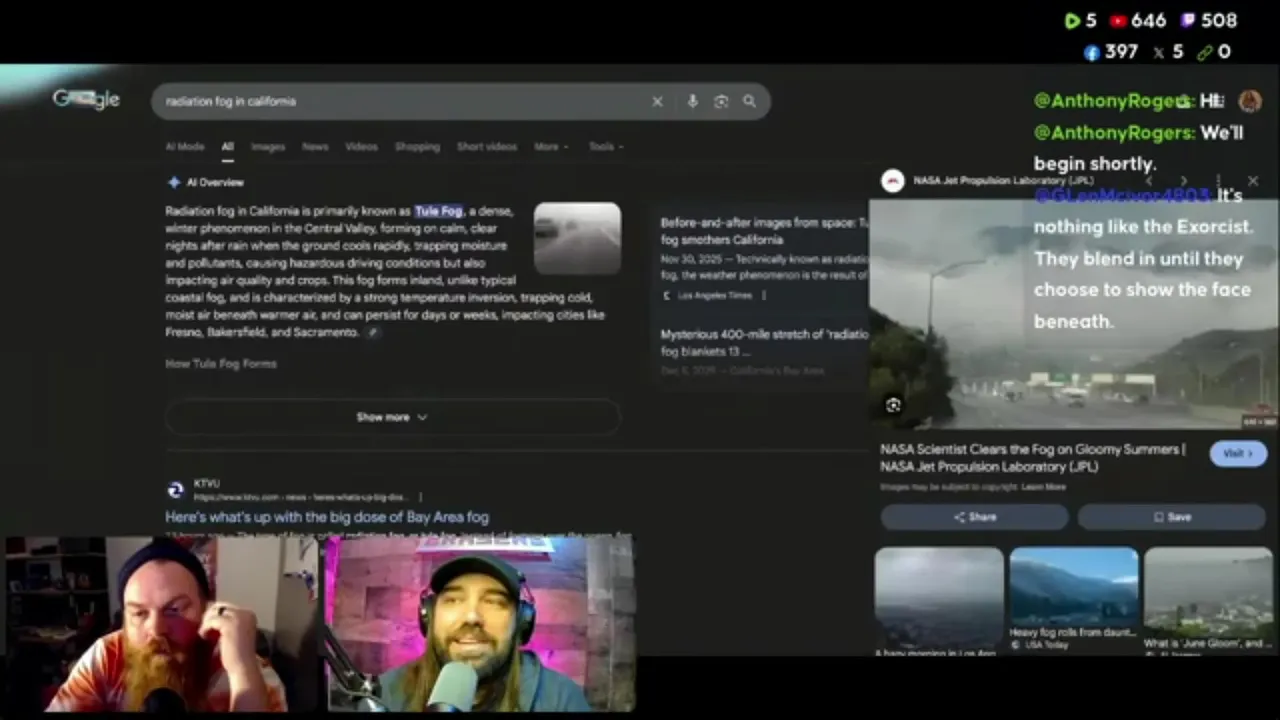Submit search with magnifier icon
Screen dimensions: 1280x720
[749, 101]
